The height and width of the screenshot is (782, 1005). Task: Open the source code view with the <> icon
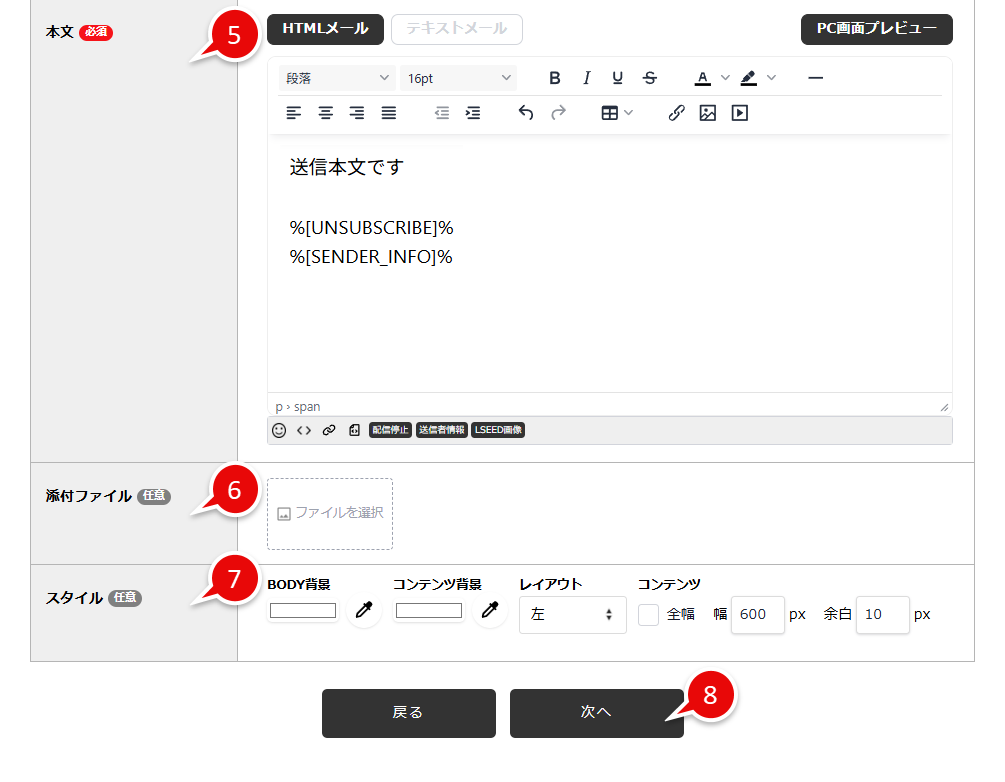point(302,430)
